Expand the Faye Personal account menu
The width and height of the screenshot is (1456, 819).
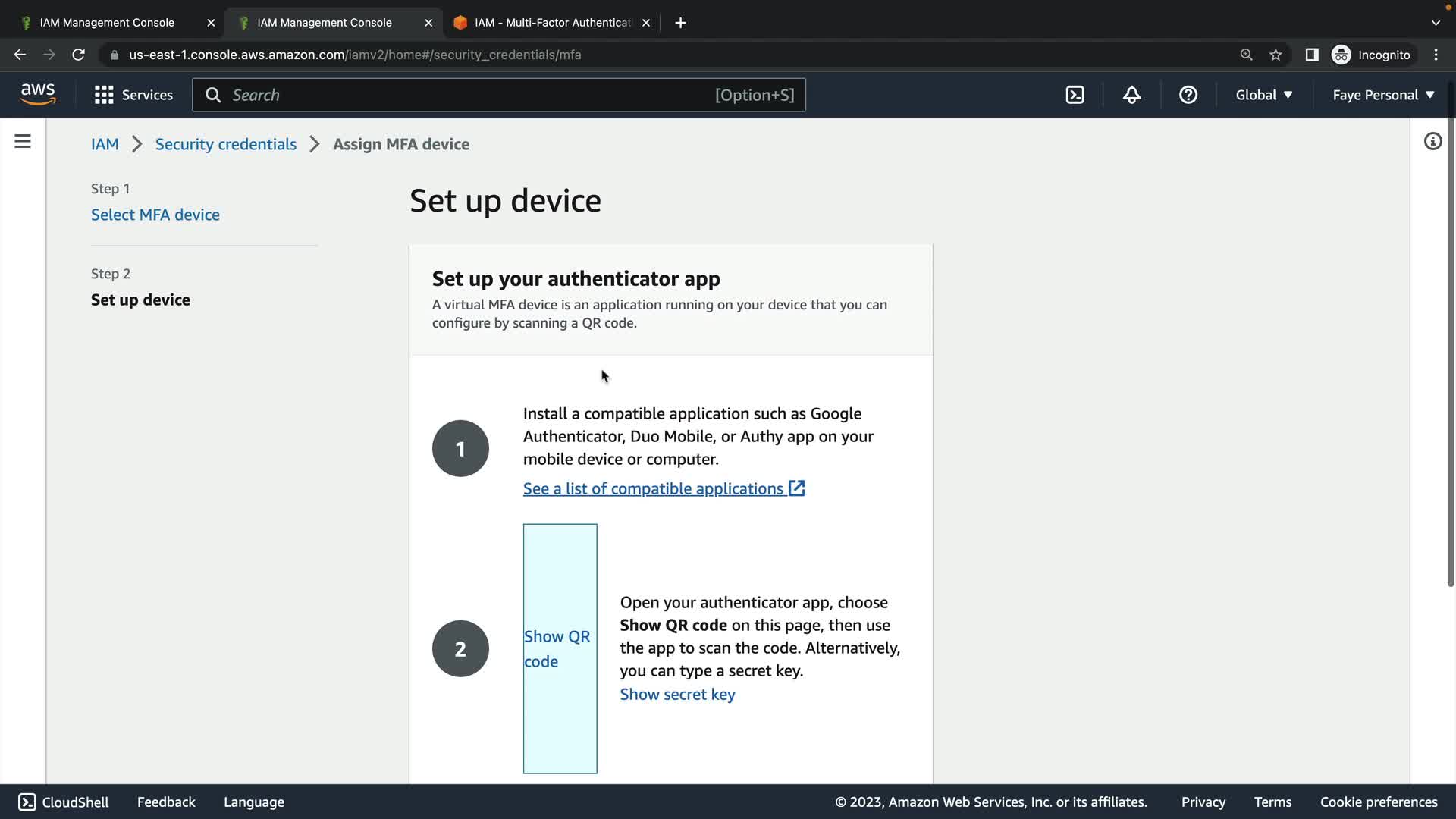click(1383, 95)
